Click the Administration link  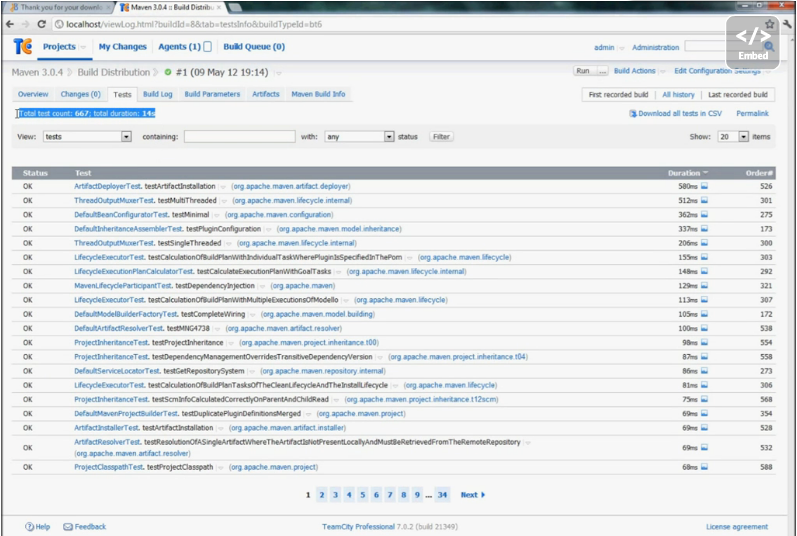[x=655, y=47]
